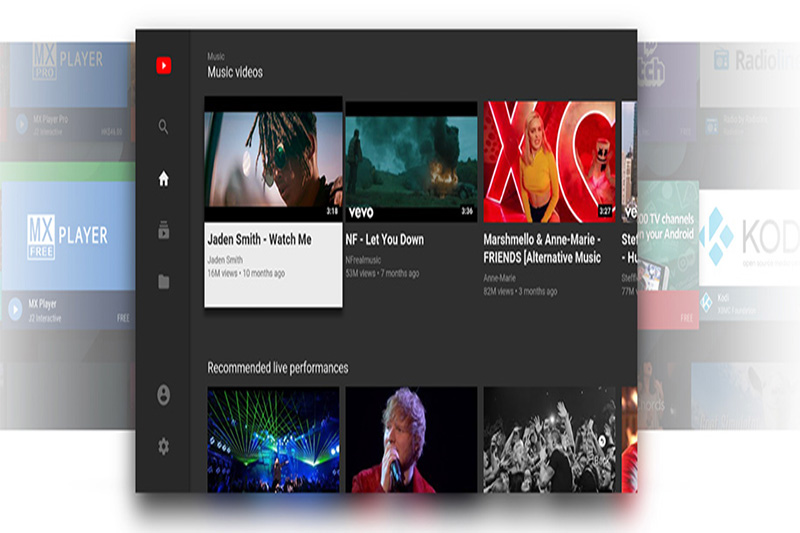
Task: Go to Home via sidebar house icon
Action: (x=164, y=179)
